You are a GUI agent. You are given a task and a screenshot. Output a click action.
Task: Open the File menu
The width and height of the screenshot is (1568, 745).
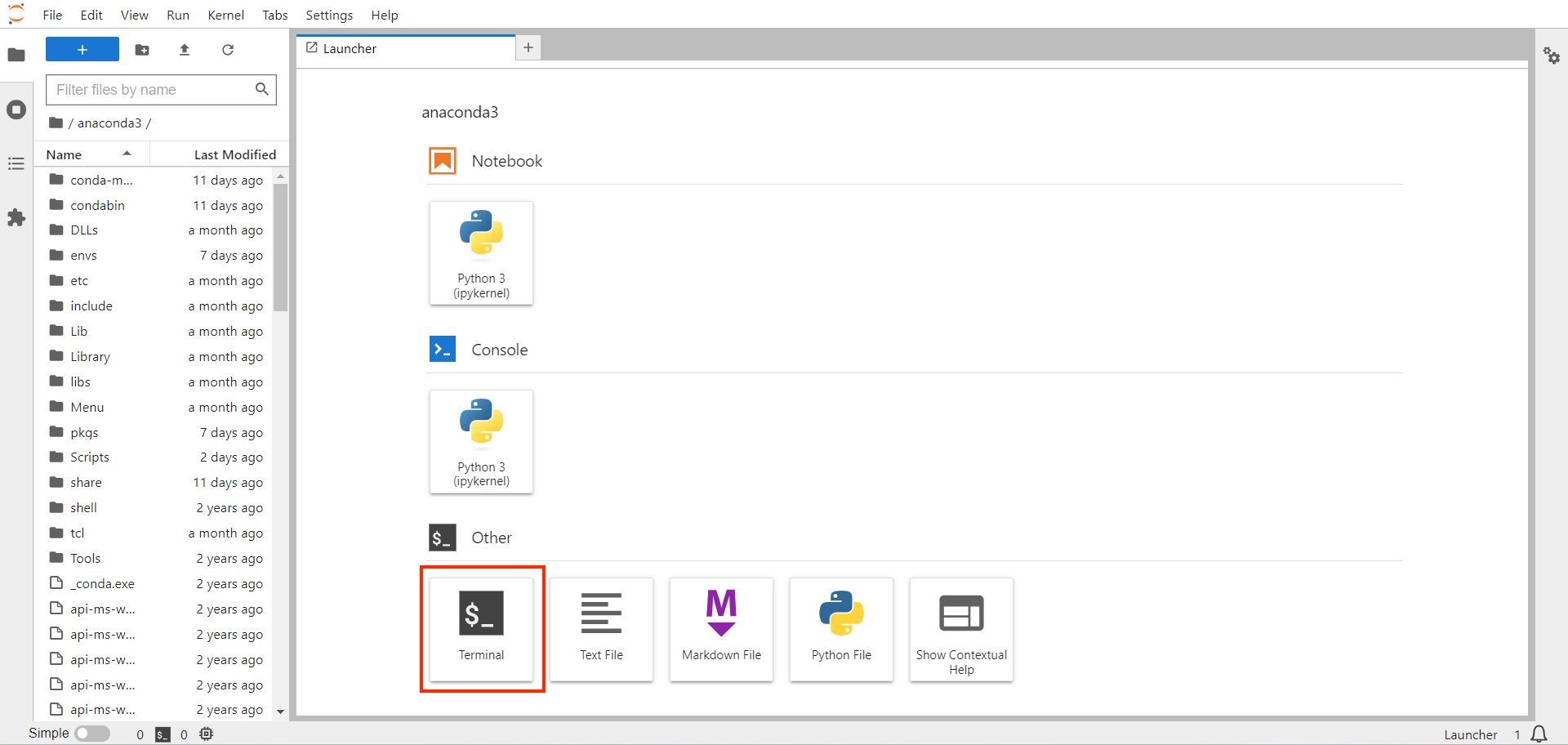pyautogui.click(x=52, y=15)
